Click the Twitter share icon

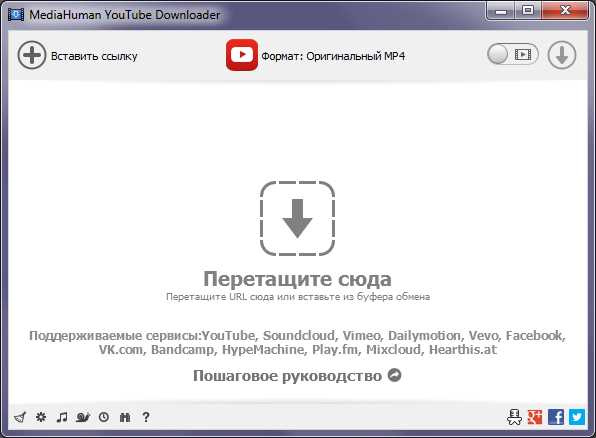[577, 417]
